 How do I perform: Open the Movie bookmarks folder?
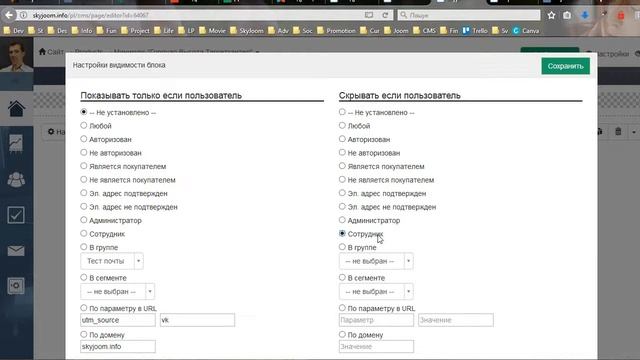tap(212, 31)
